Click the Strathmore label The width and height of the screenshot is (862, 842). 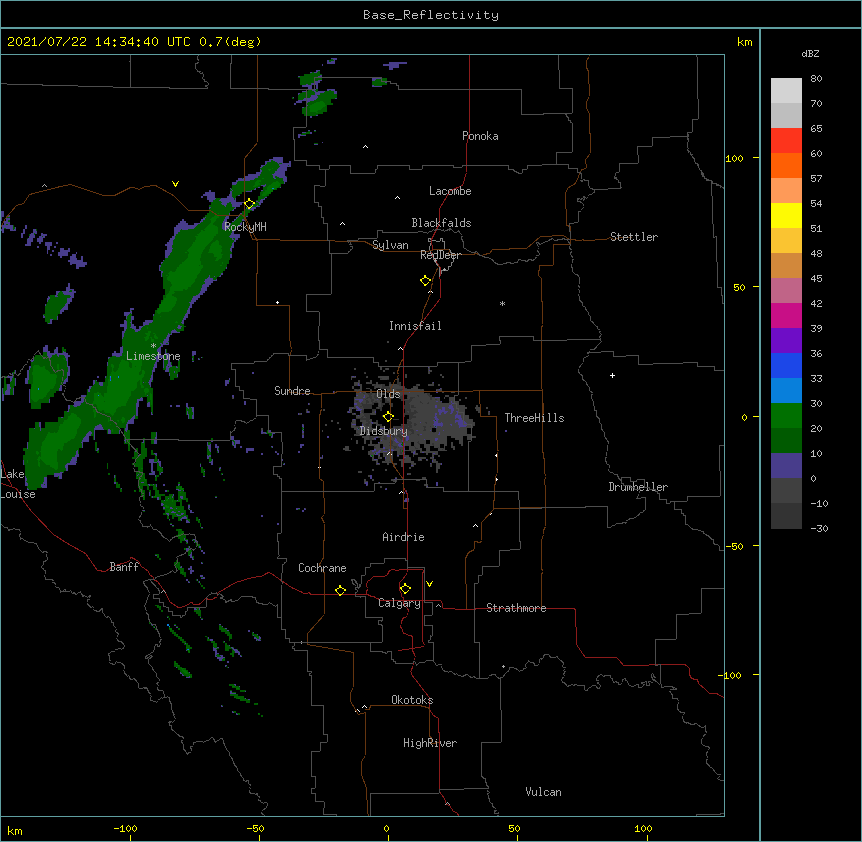pos(516,608)
